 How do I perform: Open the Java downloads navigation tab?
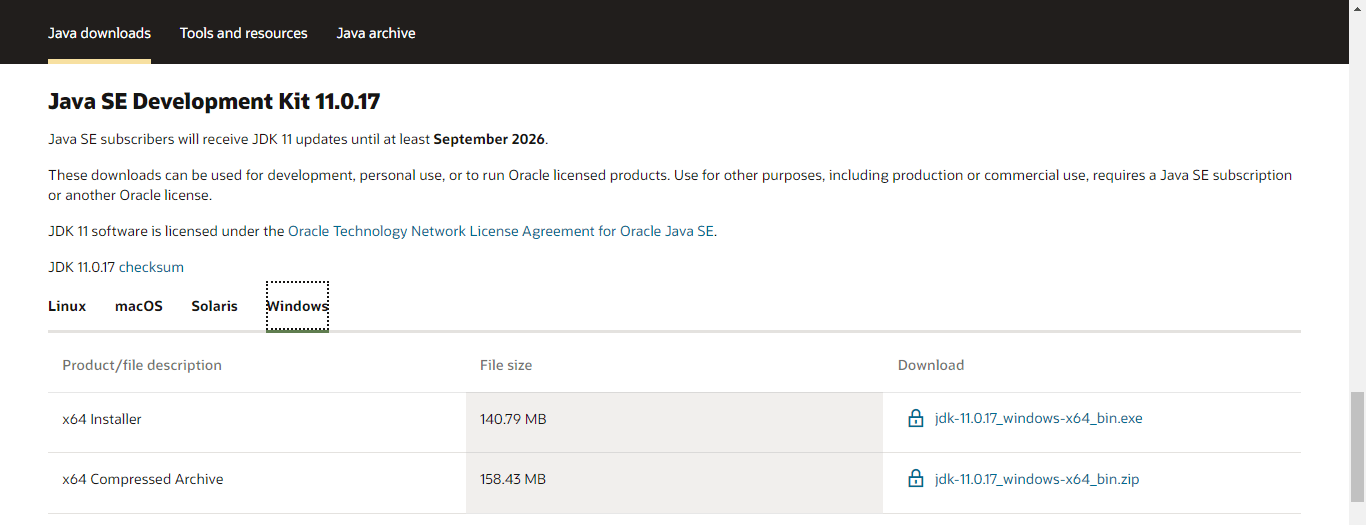pyautogui.click(x=99, y=33)
